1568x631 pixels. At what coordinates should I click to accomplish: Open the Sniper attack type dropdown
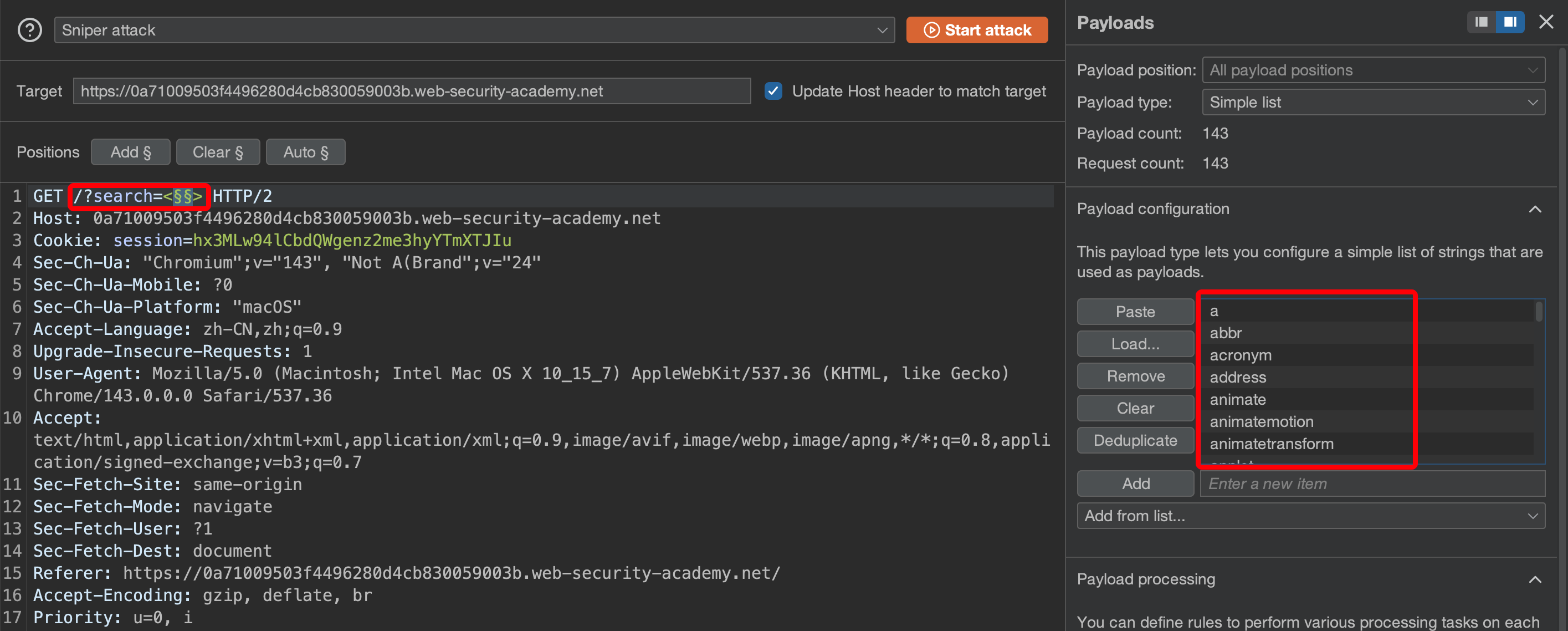click(x=474, y=30)
